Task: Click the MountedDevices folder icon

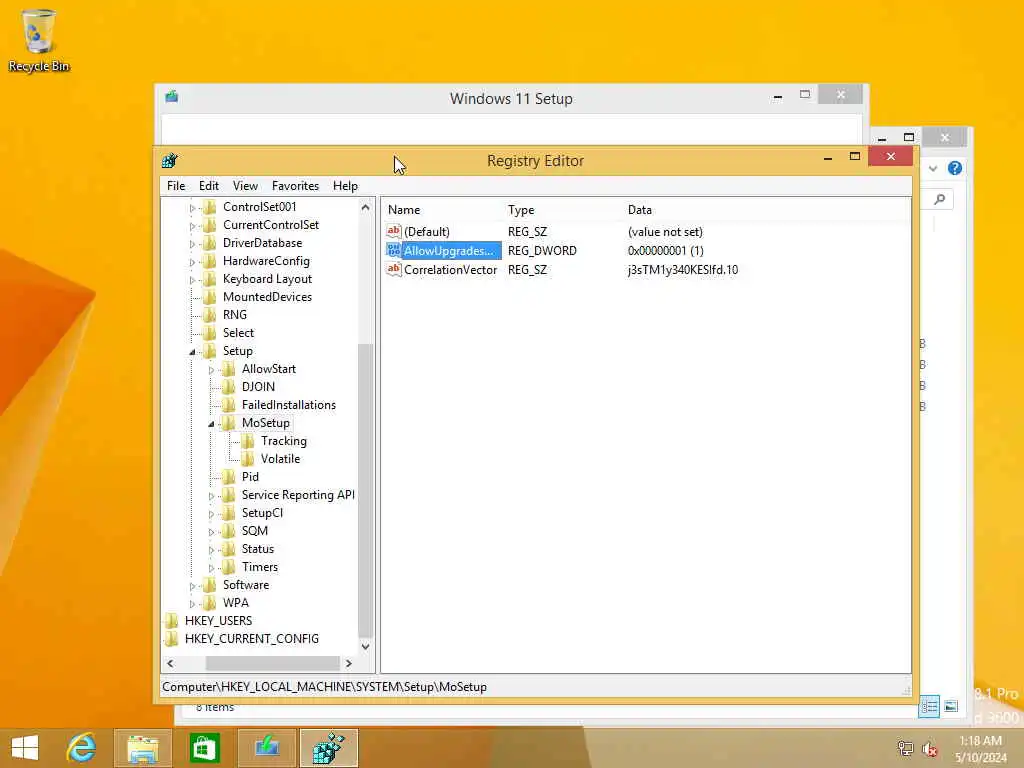Action: [x=210, y=297]
